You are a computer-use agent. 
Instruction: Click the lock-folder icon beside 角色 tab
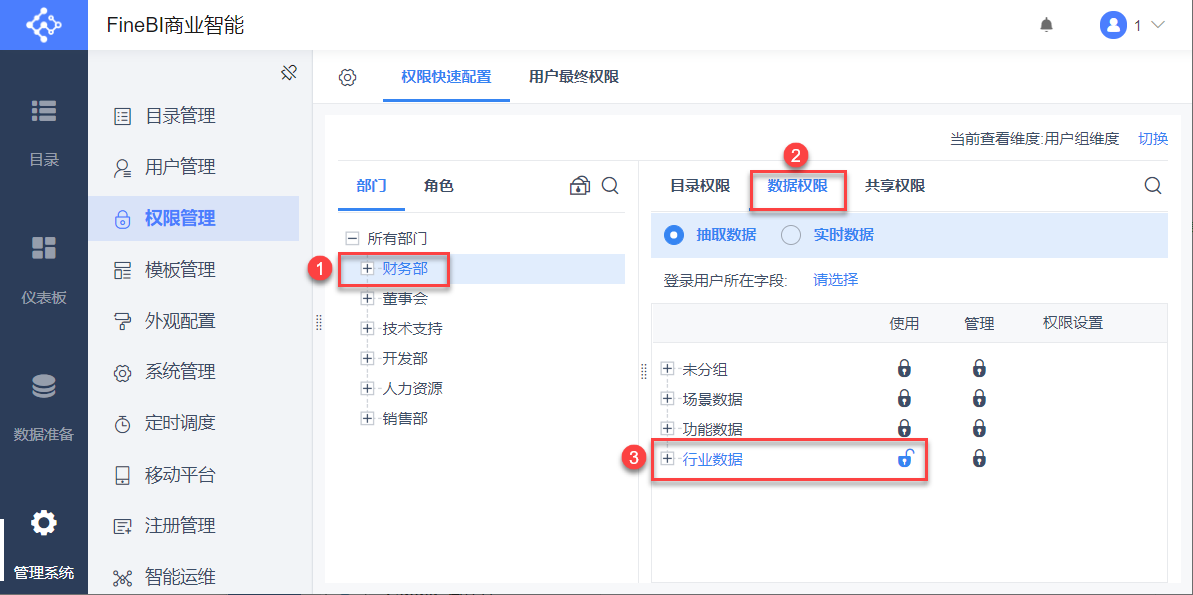pos(579,186)
